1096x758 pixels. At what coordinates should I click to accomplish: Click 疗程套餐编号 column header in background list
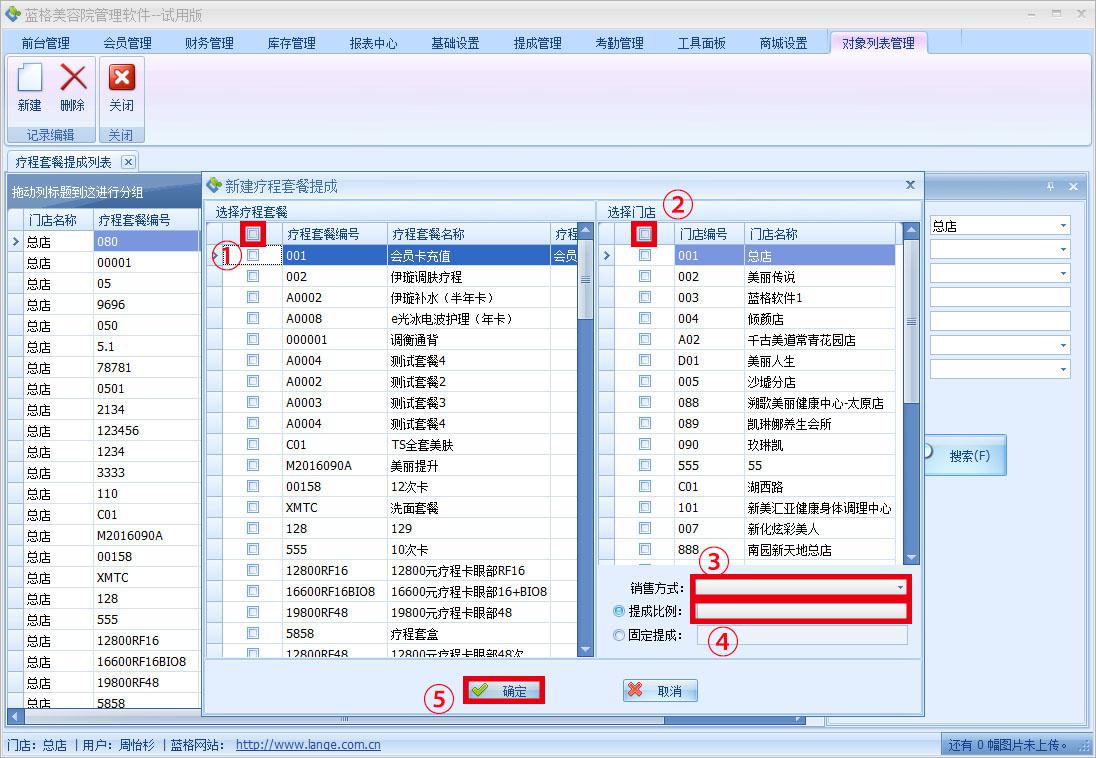pyautogui.click(x=146, y=220)
